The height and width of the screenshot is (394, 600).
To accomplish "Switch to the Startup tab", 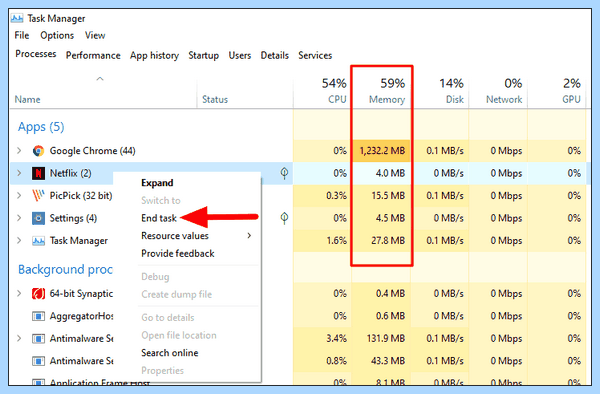I will [x=204, y=55].
